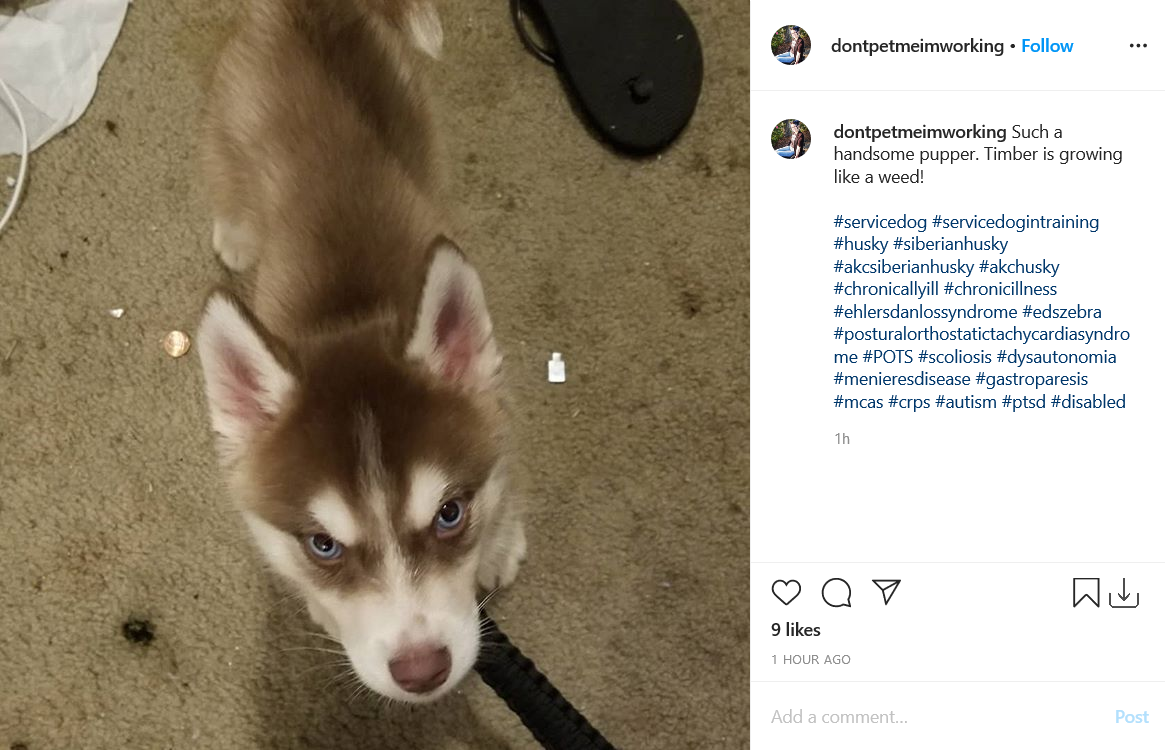The height and width of the screenshot is (750, 1165).
Task: Open #servicedog hashtag link
Action: pyautogui.click(x=880, y=222)
